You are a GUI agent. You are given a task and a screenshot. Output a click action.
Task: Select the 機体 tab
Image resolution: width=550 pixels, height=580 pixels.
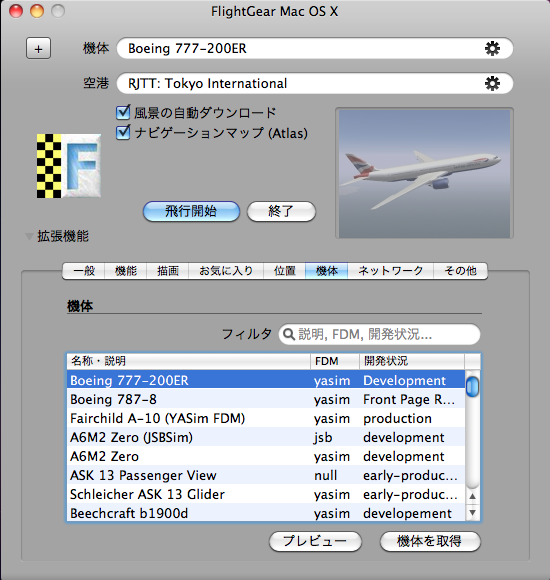[x=327, y=271]
